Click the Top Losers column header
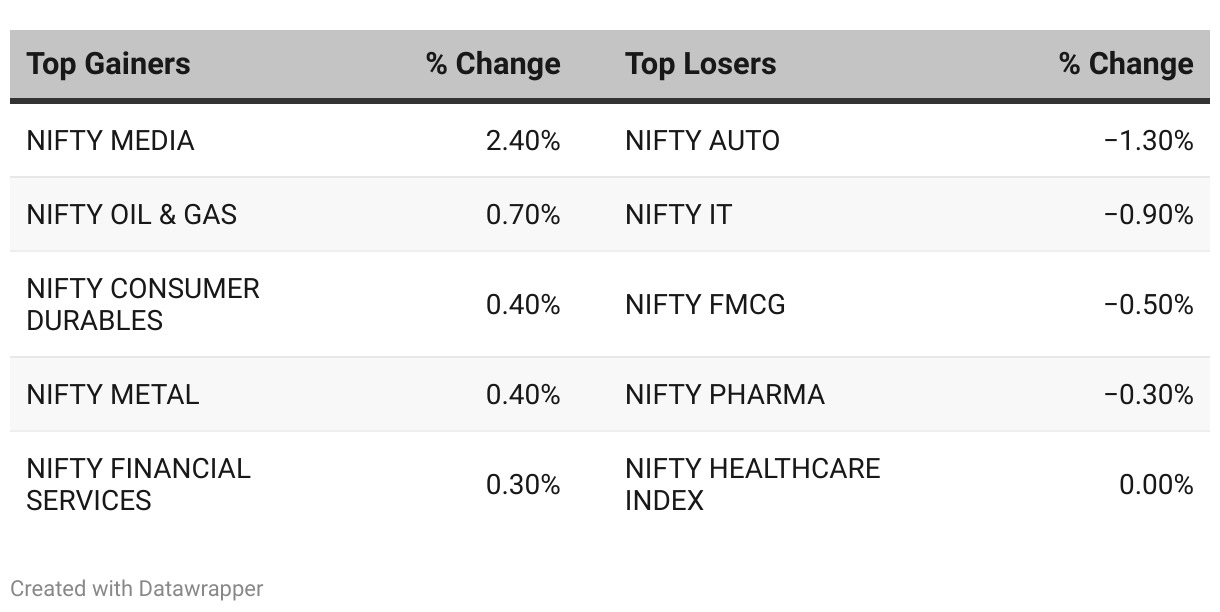The height and width of the screenshot is (612, 1220). pyautogui.click(x=700, y=64)
